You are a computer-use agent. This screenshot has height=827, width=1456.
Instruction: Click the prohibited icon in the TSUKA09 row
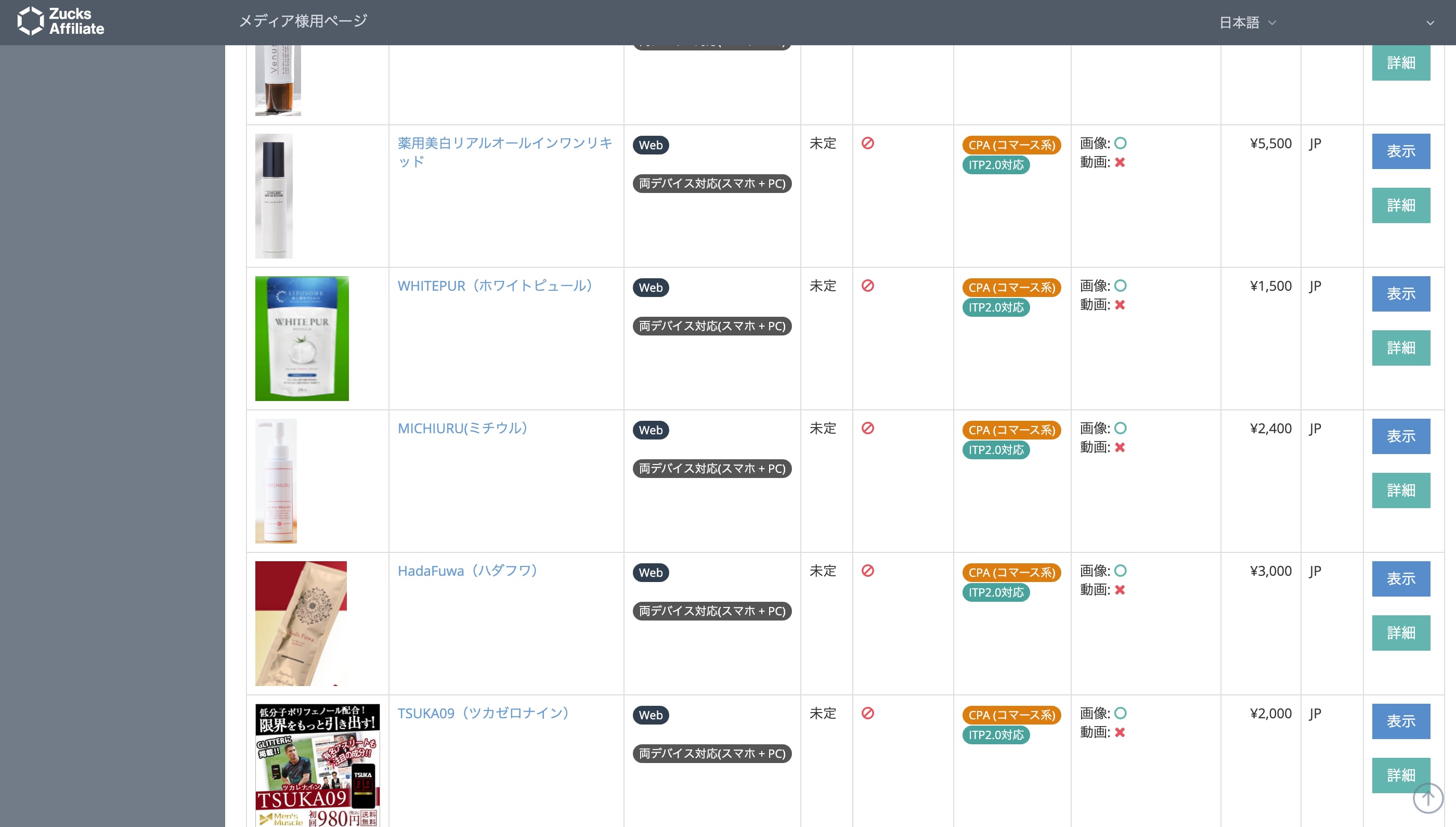coord(868,714)
